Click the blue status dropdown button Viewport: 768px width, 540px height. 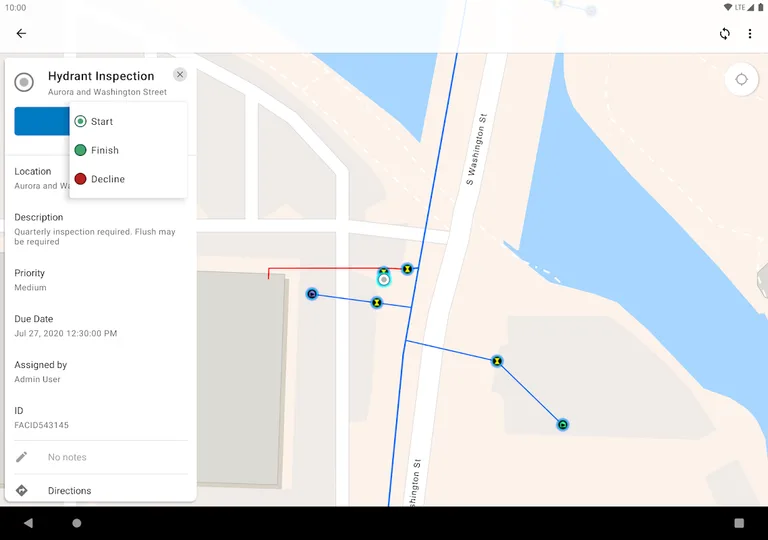click(x=42, y=121)
